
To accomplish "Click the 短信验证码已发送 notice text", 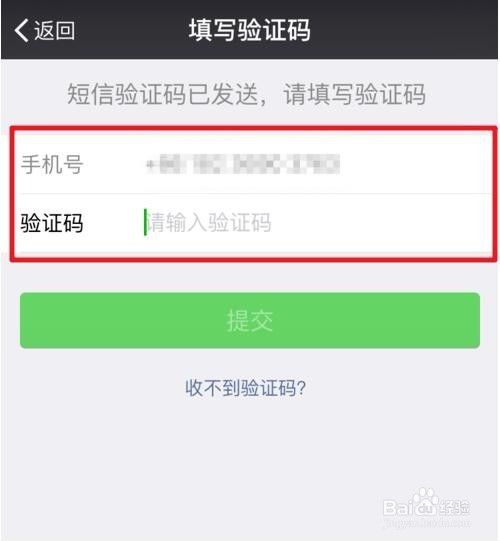I will point(163,94).
